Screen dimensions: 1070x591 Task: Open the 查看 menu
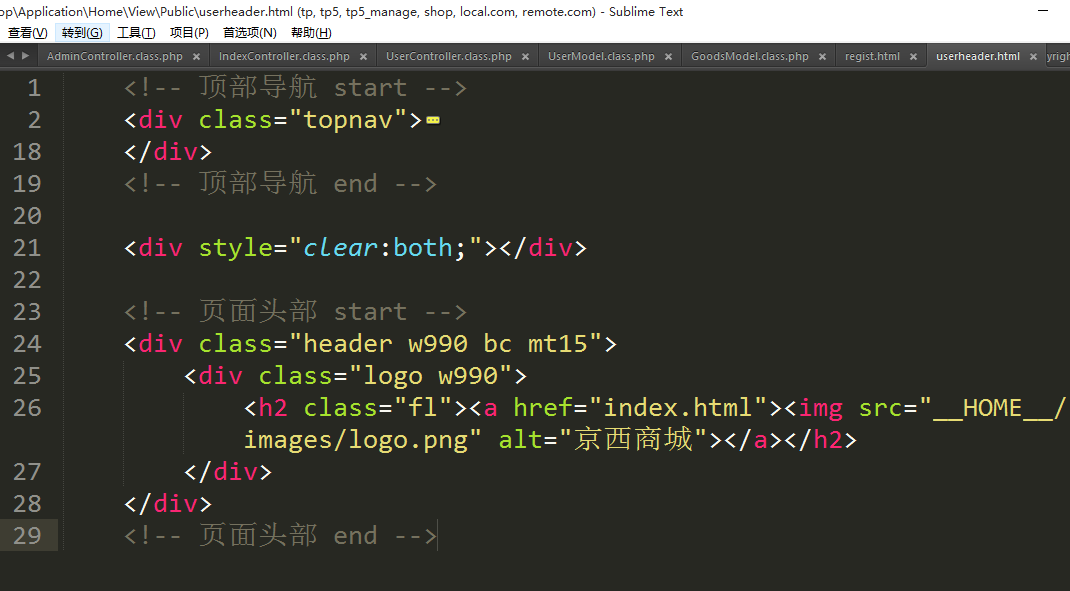(27, 33)
